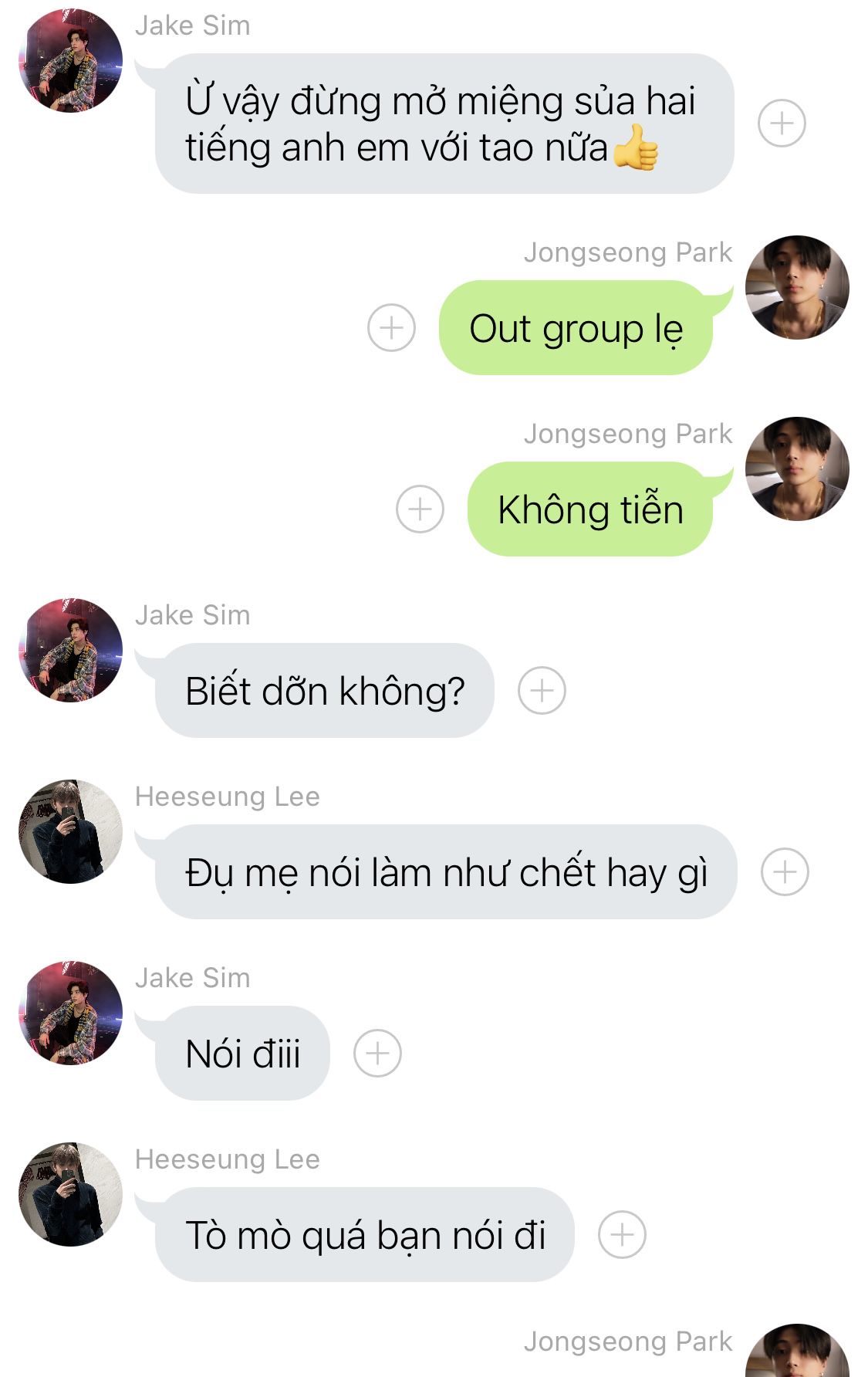Tap plus icon next to 'Nói điii'
This screenshot has height=1377, width=868.
coord(377,1054)
